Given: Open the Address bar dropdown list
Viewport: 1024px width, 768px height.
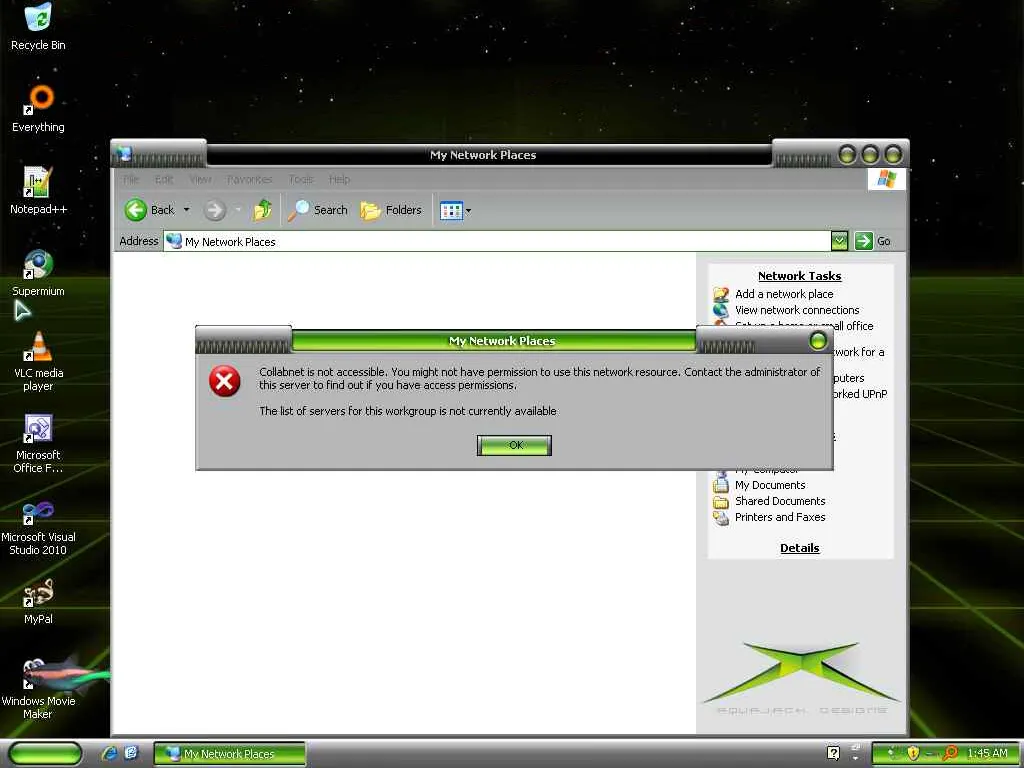Looking at the screenshot, I should (x=839, y=241).
